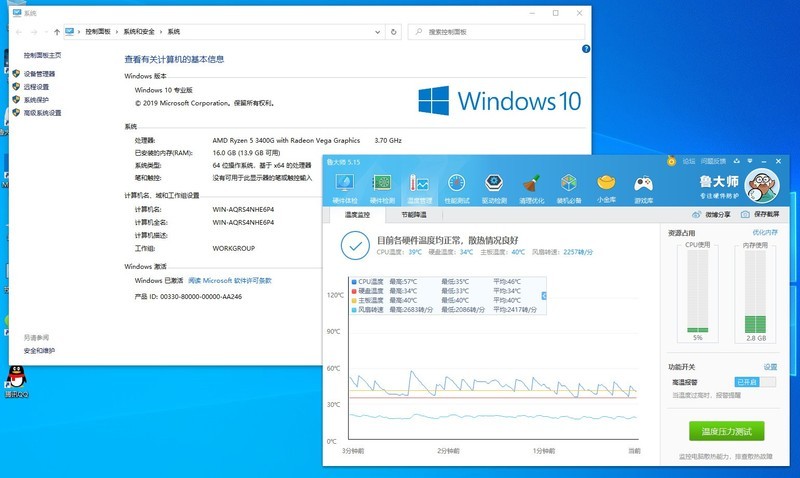
Task: Click the 保存截屏 camera icon
Action: pos(745,215)
